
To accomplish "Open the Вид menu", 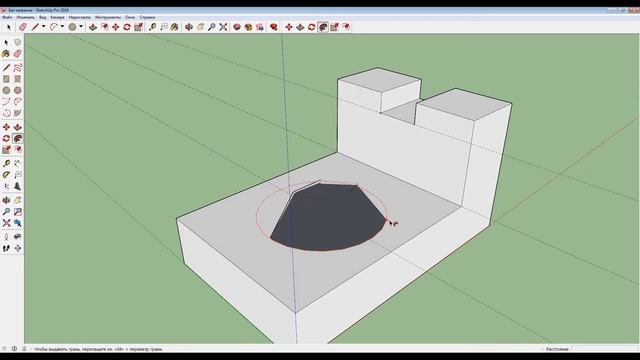I will point(42,18).
